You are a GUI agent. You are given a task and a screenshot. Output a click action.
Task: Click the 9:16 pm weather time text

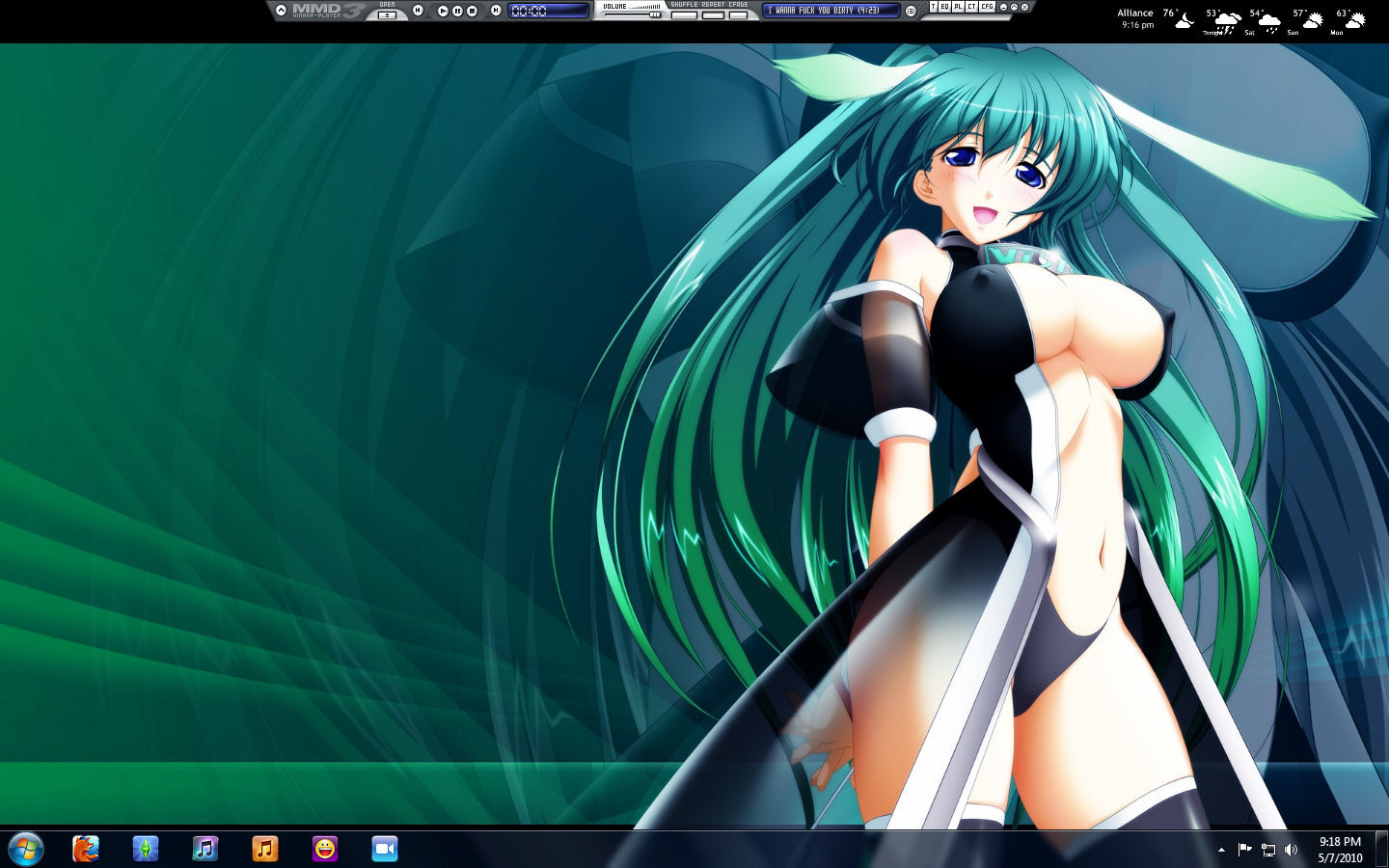pos(1137,25)
